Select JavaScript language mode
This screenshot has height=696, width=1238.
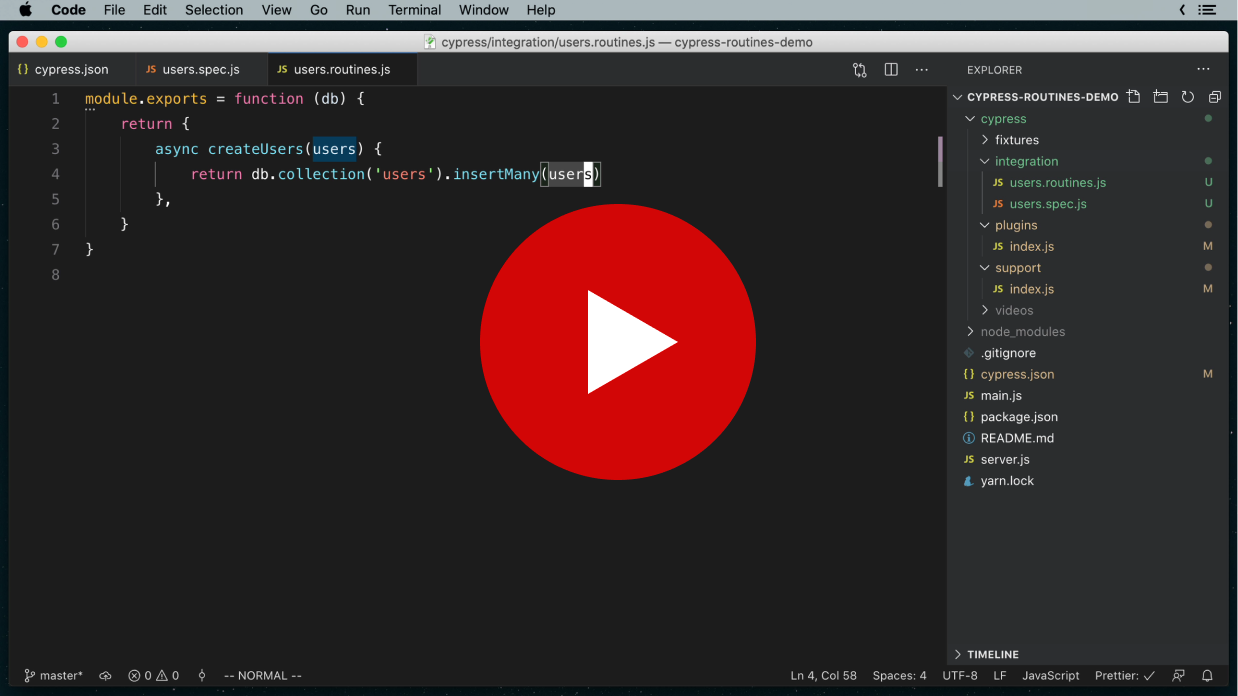click(1051, 676)
